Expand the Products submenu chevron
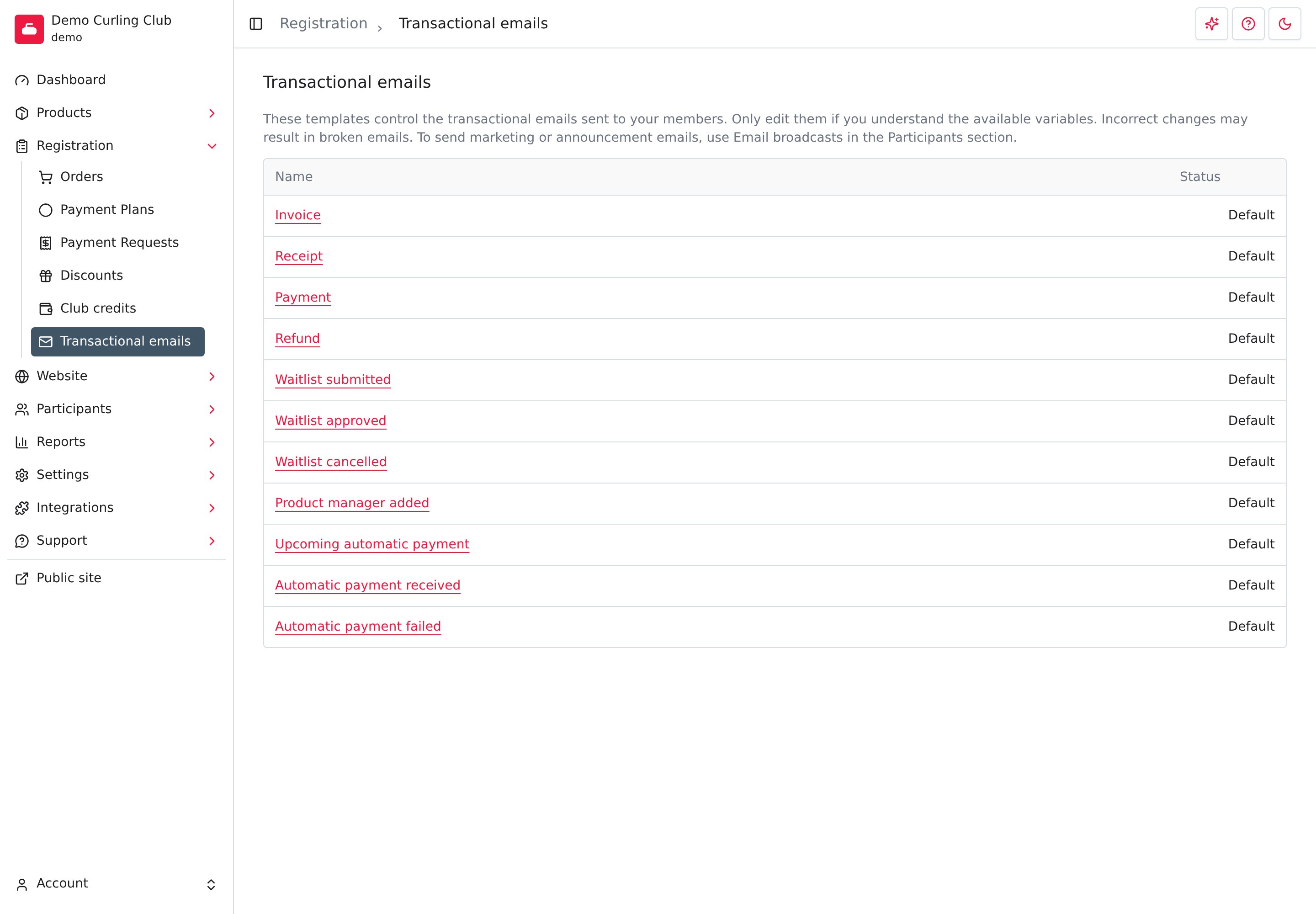The height and width of the screenshot is (914, 1316). (x=212, y=113)
